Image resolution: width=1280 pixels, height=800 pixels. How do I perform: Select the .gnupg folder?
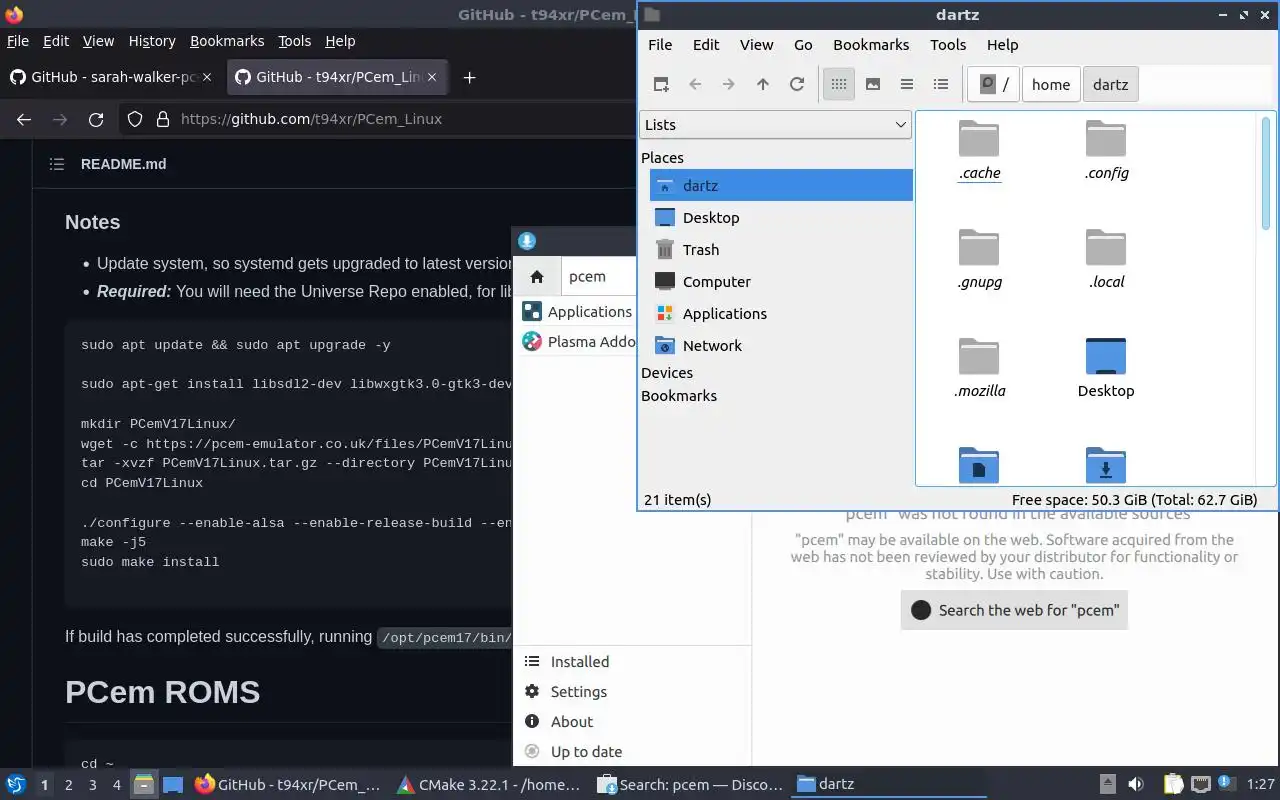[979, 259]
